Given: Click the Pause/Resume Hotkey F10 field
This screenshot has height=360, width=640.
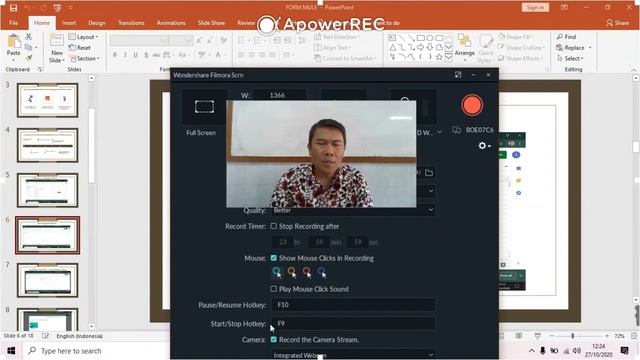Looking at the screenshot, I should tap(353, 304).
